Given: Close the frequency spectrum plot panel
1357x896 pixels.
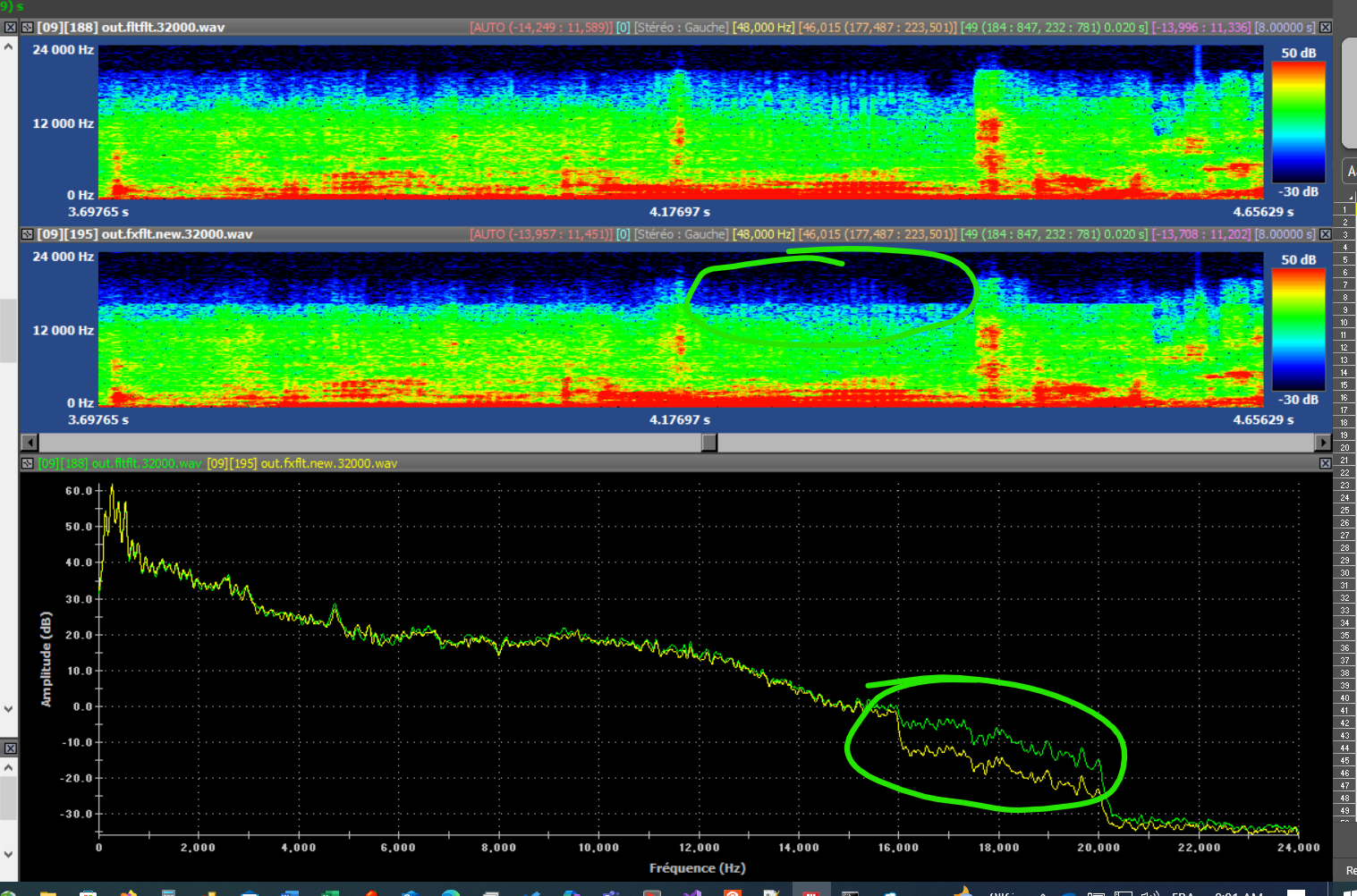Looking at the screenshot, I should pyautogui.click(x=1325, y=463).
